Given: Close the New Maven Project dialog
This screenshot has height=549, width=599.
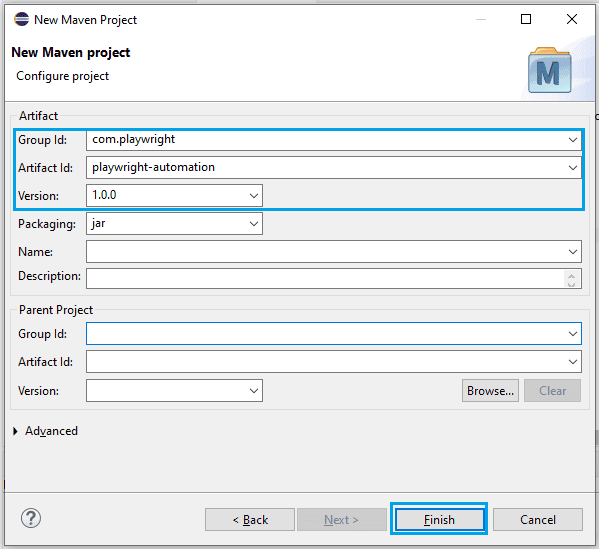Looking at the screenshot, I should click(572, 19).
